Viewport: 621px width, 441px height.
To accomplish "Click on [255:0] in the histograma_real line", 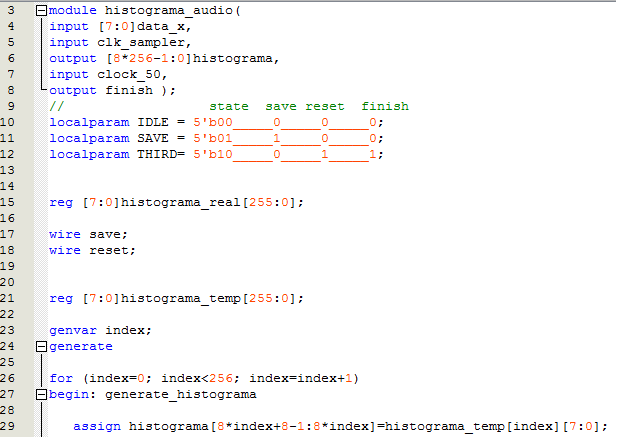I will coord(269,203).
